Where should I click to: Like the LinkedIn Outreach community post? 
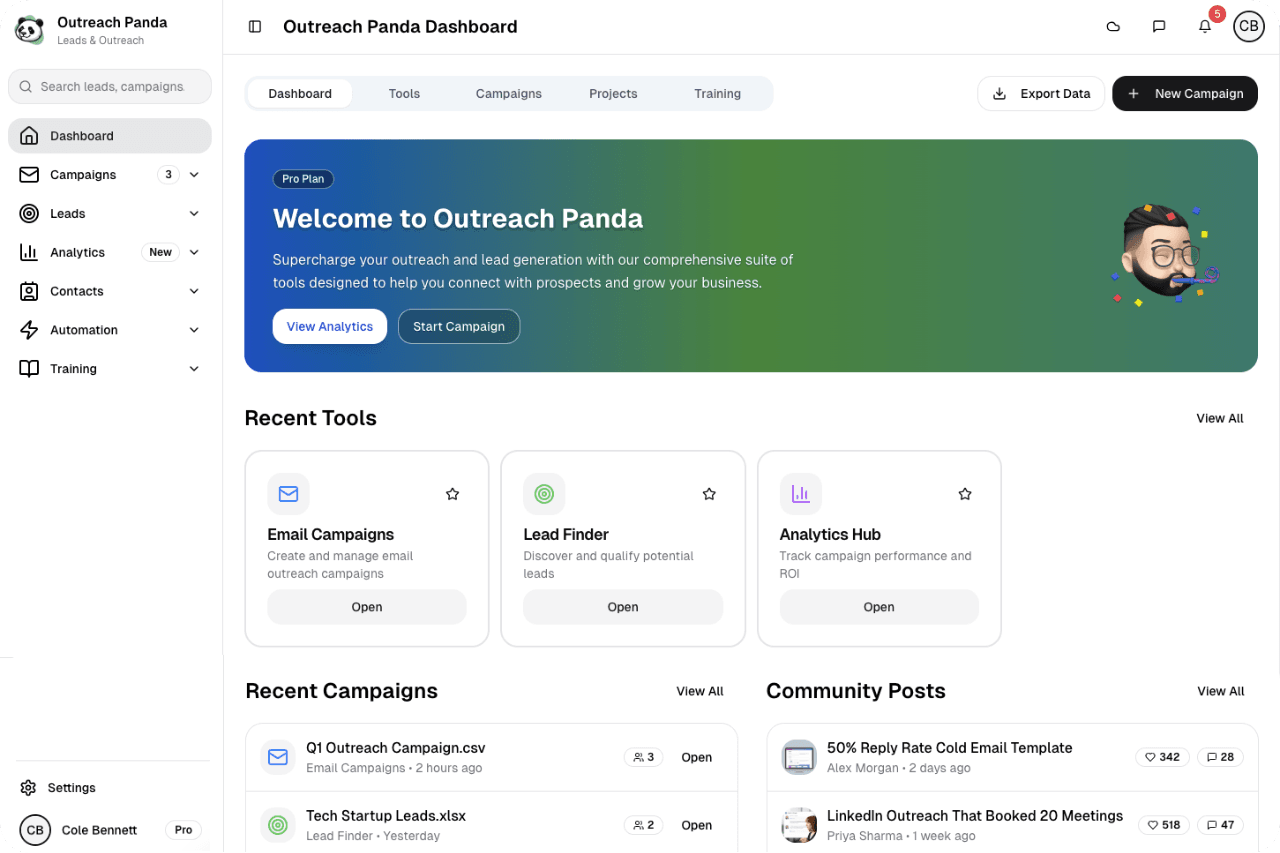pyautogui.click(x=1163, y=824)
